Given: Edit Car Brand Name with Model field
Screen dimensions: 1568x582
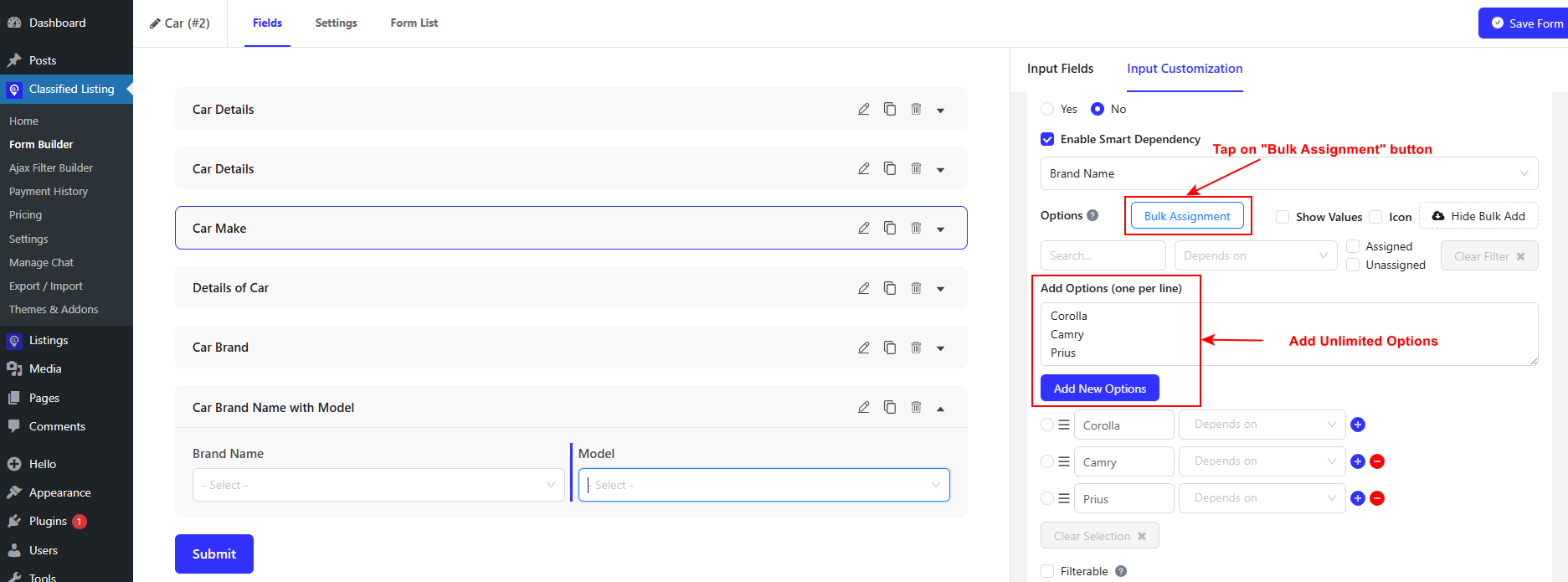Looking at the screenshot, I should (863, 407).
